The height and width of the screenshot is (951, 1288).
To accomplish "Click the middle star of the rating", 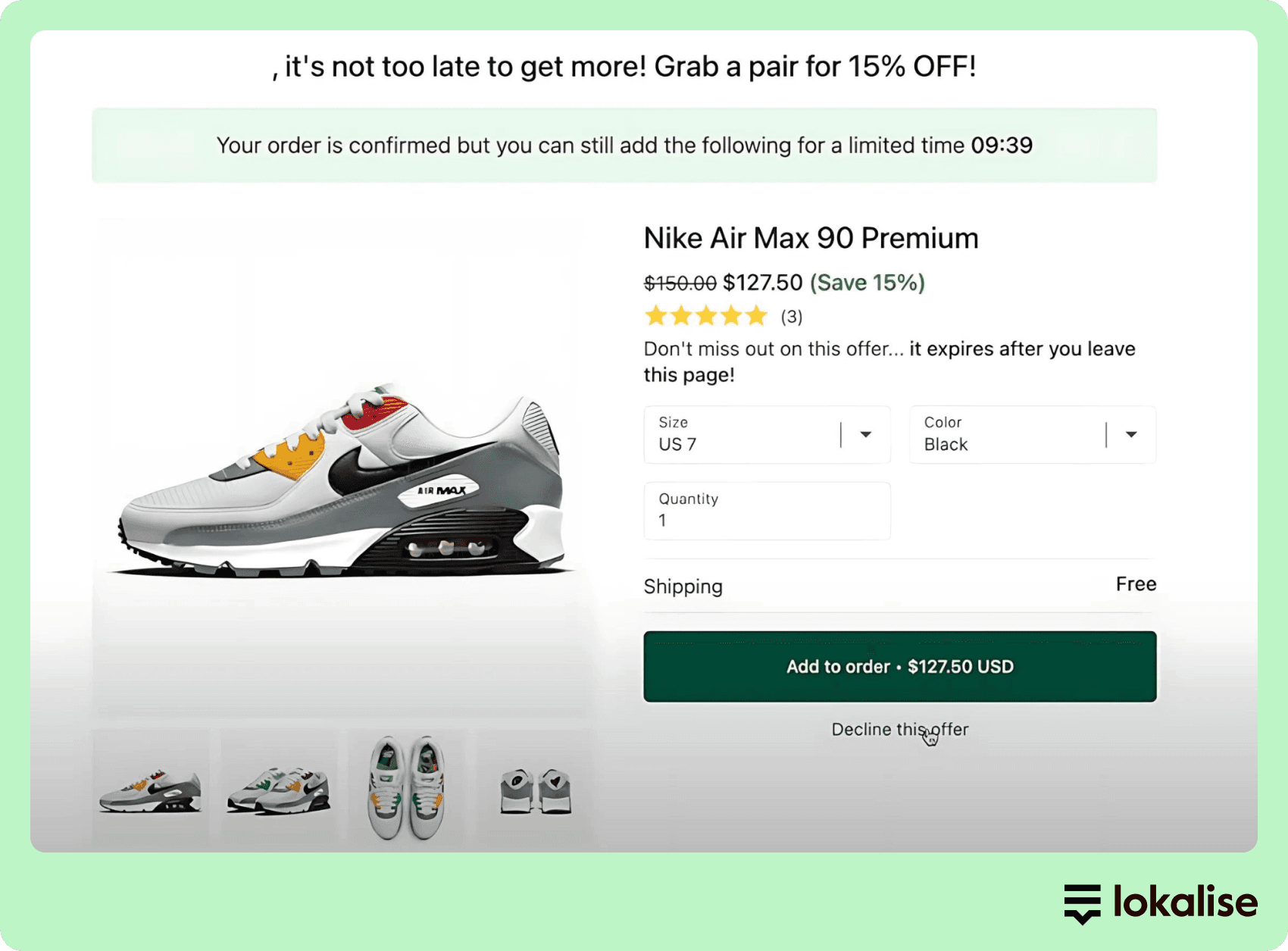I will pyautogui.click(x=706, y=316).
